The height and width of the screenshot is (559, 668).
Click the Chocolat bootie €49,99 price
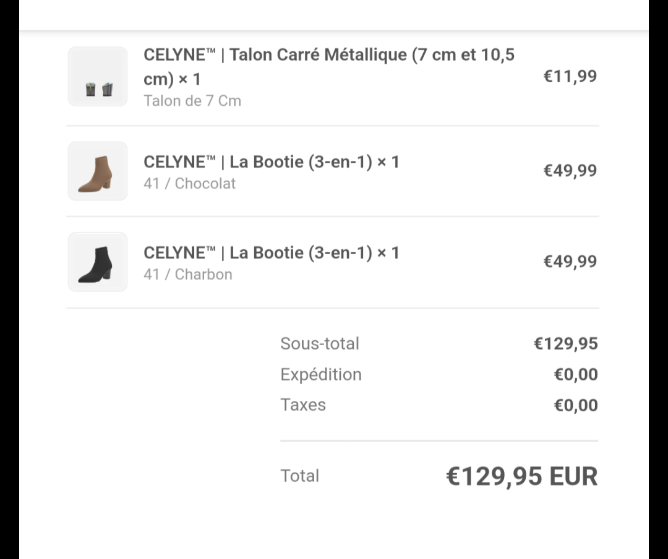tap(570, 170)
